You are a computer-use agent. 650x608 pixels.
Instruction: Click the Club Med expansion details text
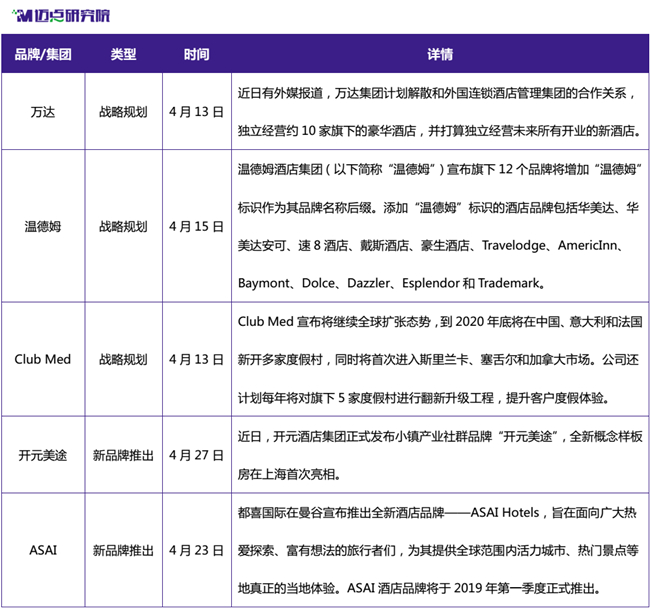[440, 359]
